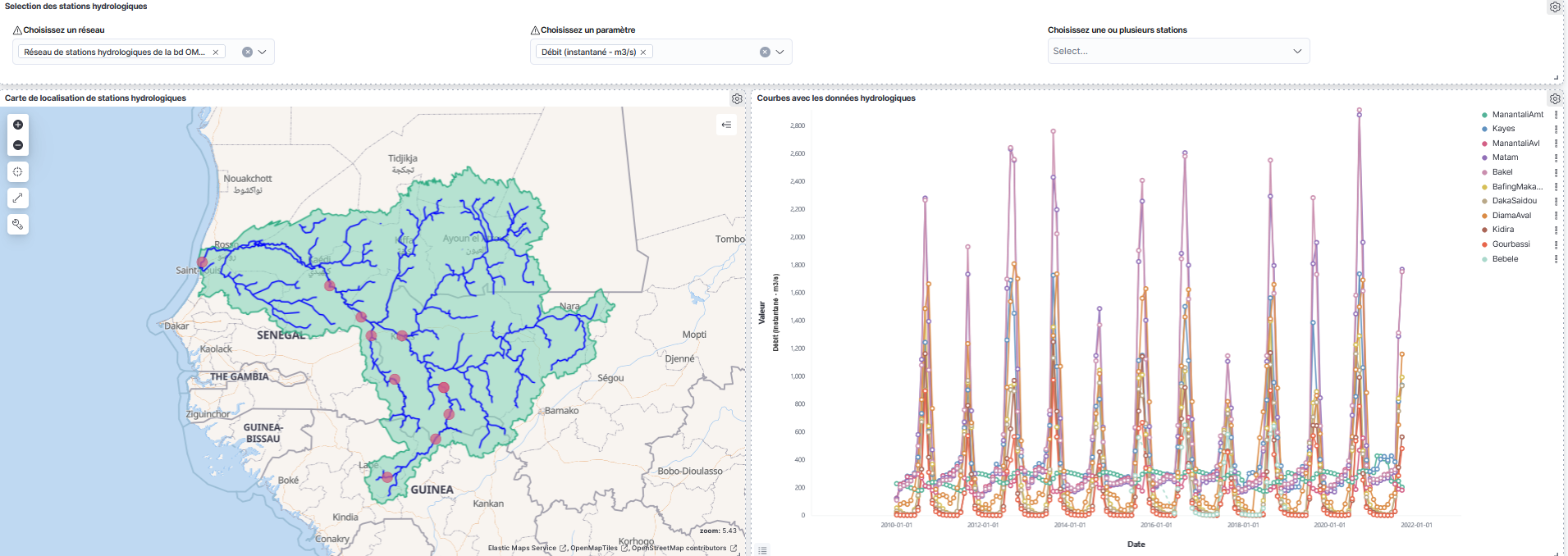
Task: Zoom in on the map
Action: (x=18, y=125)
